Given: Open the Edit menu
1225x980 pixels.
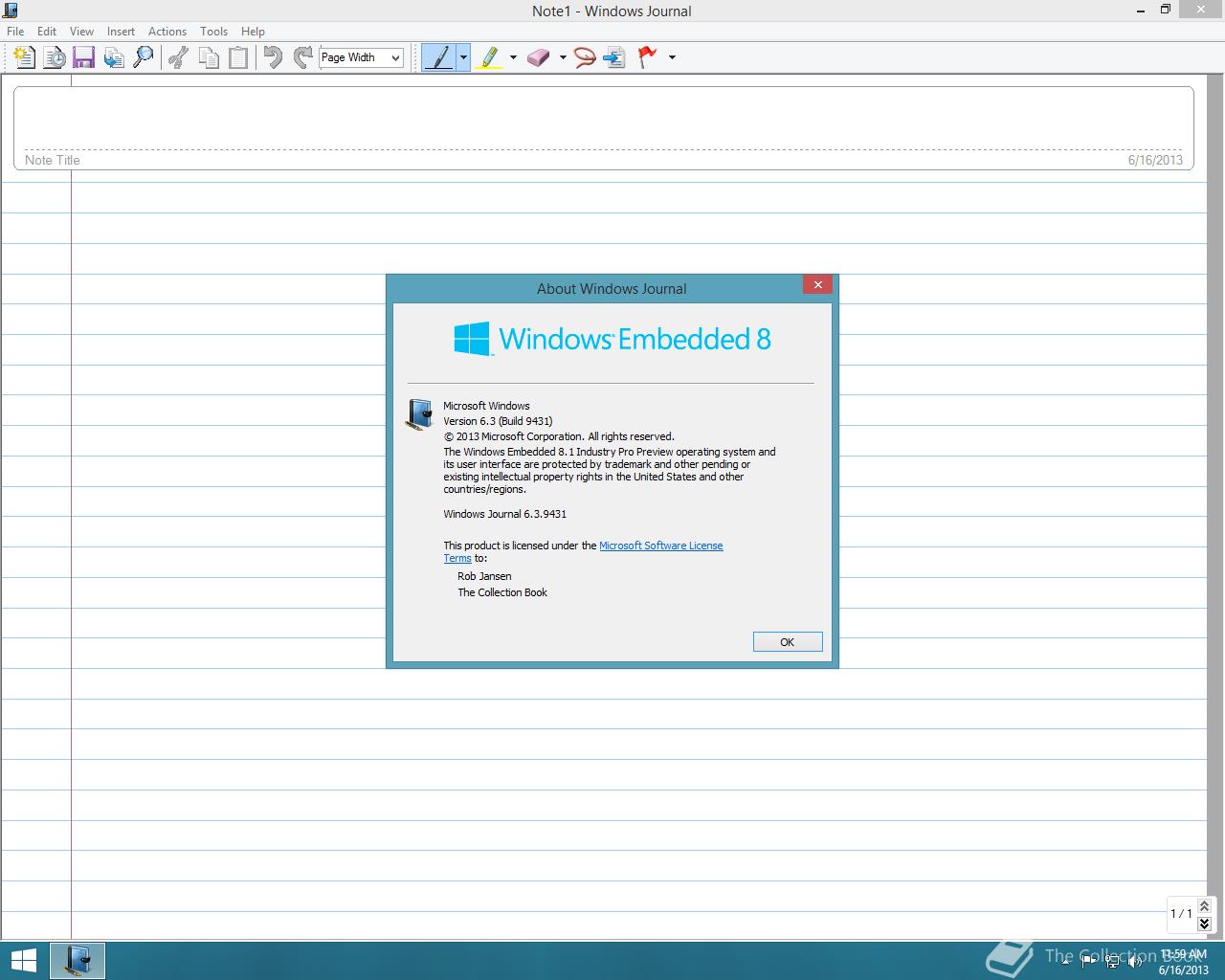Looking at the screenshot, I should click(47, 32).
